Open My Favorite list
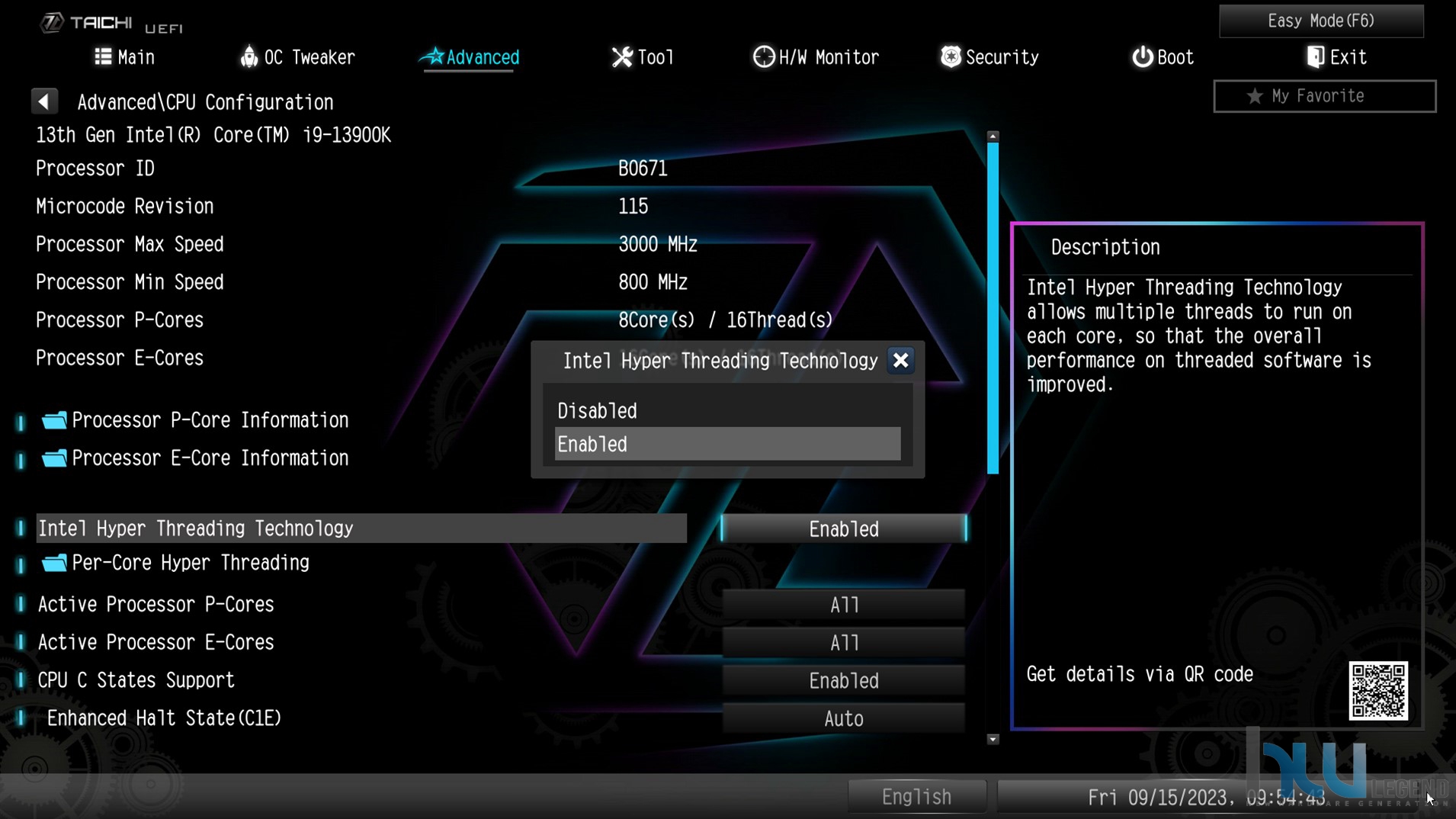The height and width of the screenshot is (819, 1456). tap(1325, 96)
